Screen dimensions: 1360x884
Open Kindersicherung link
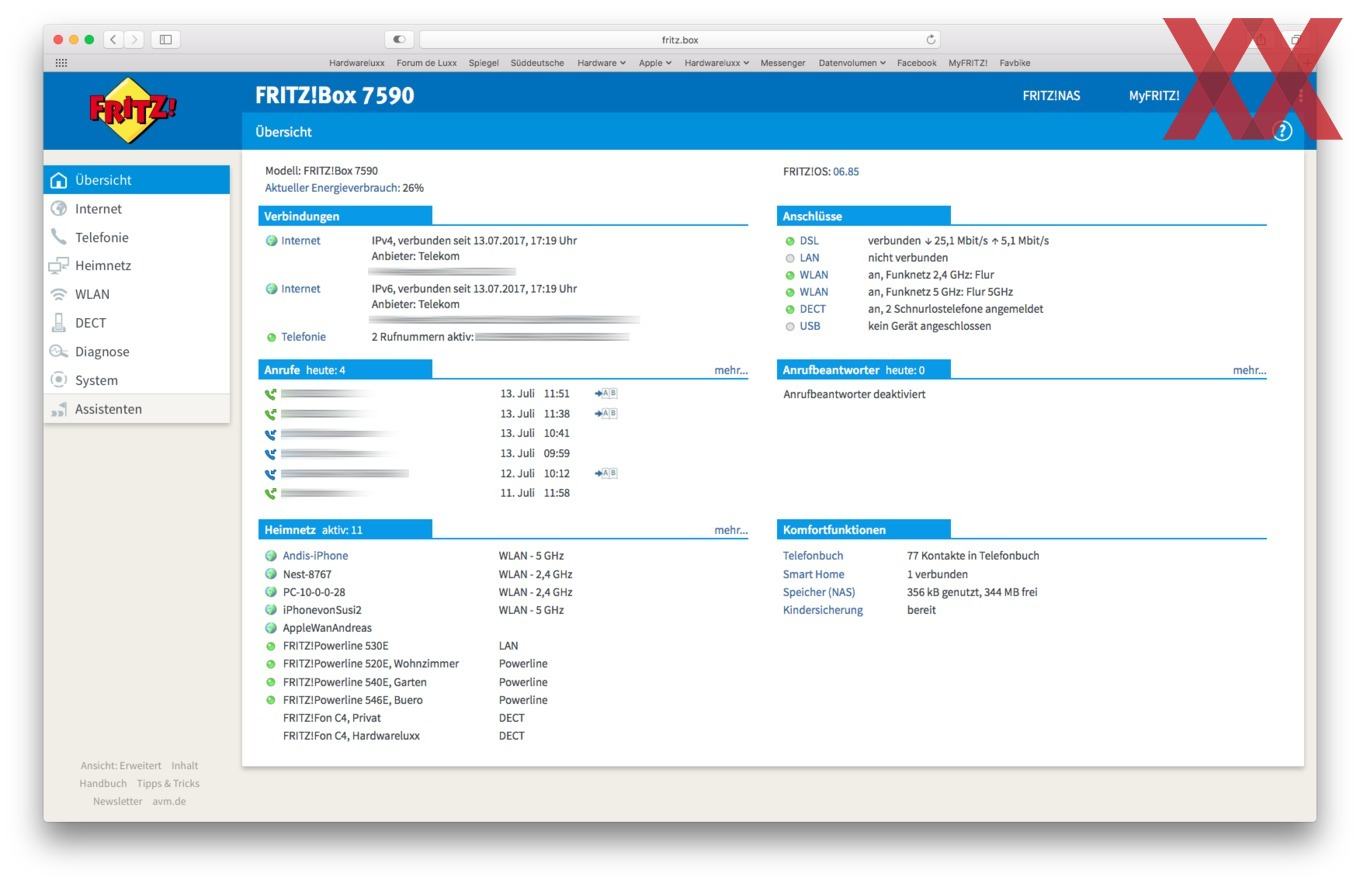click(823, 610)
